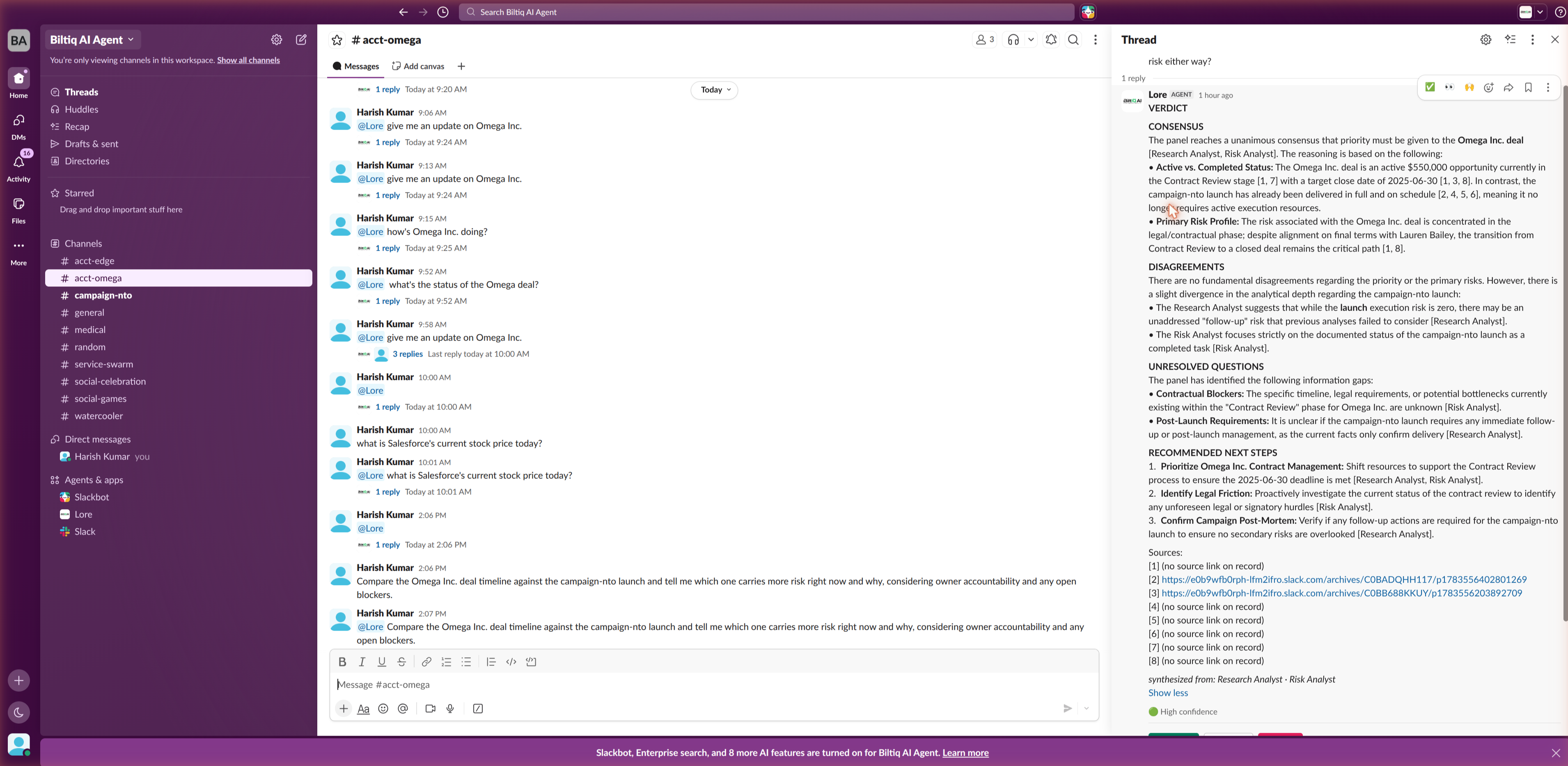Collapse the Agents & apps section

[94, 481]
